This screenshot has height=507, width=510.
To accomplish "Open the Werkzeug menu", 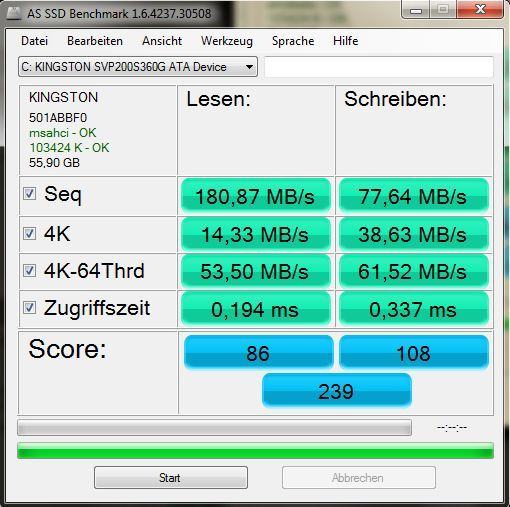I will tap(227, 41).
